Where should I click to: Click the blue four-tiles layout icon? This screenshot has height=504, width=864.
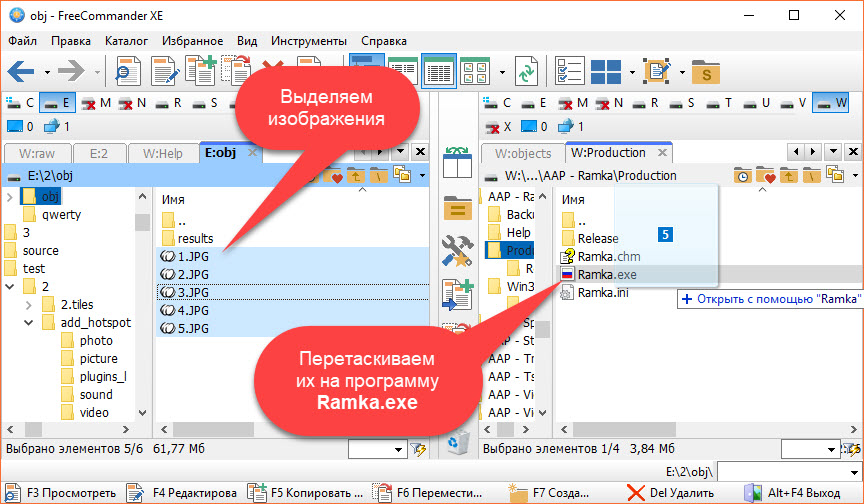606,72
